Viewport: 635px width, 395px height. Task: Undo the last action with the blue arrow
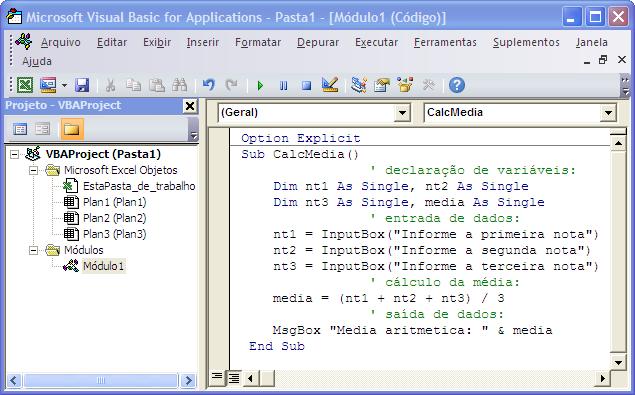pos(209,85)
